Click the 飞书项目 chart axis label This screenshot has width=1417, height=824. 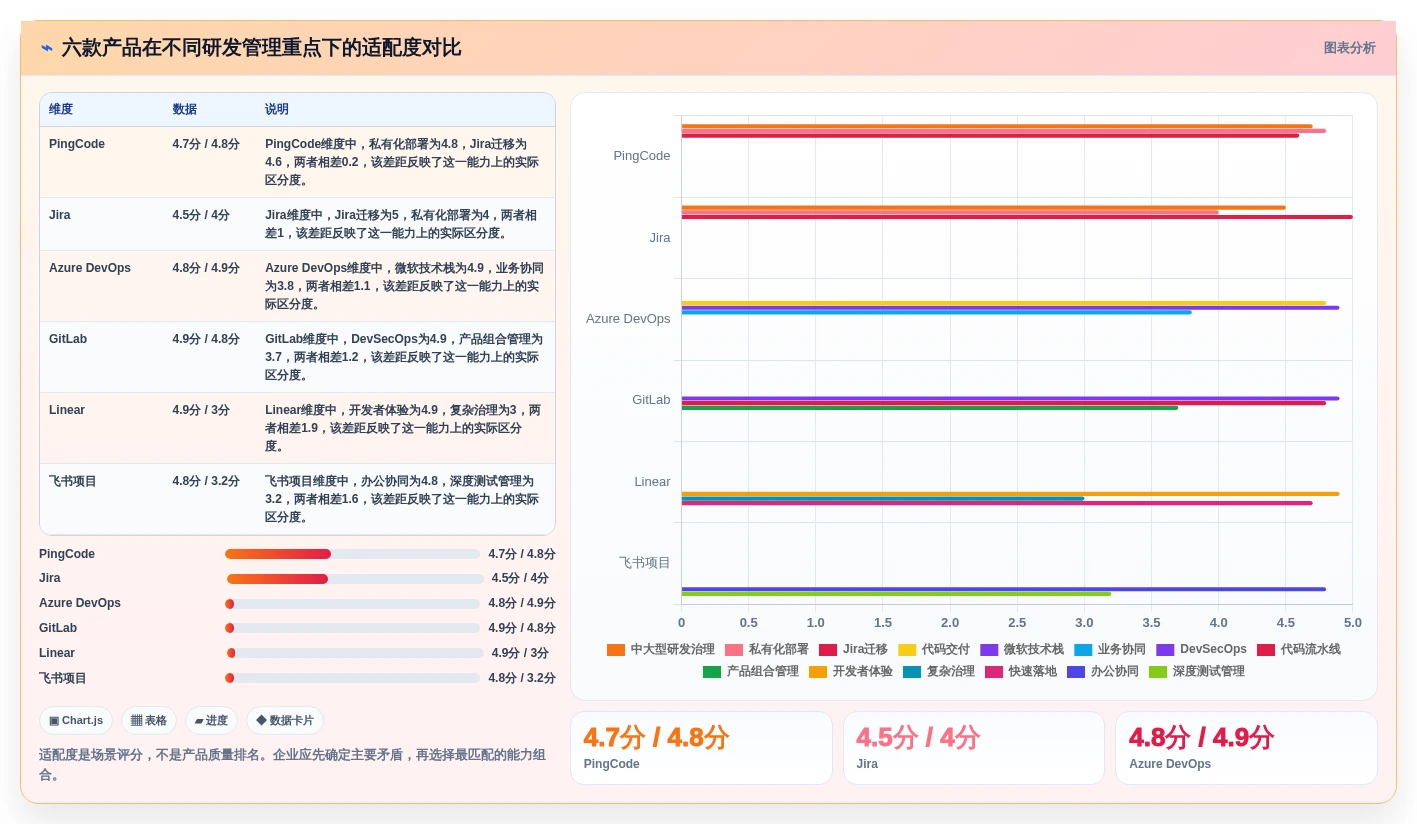[645, 563]
